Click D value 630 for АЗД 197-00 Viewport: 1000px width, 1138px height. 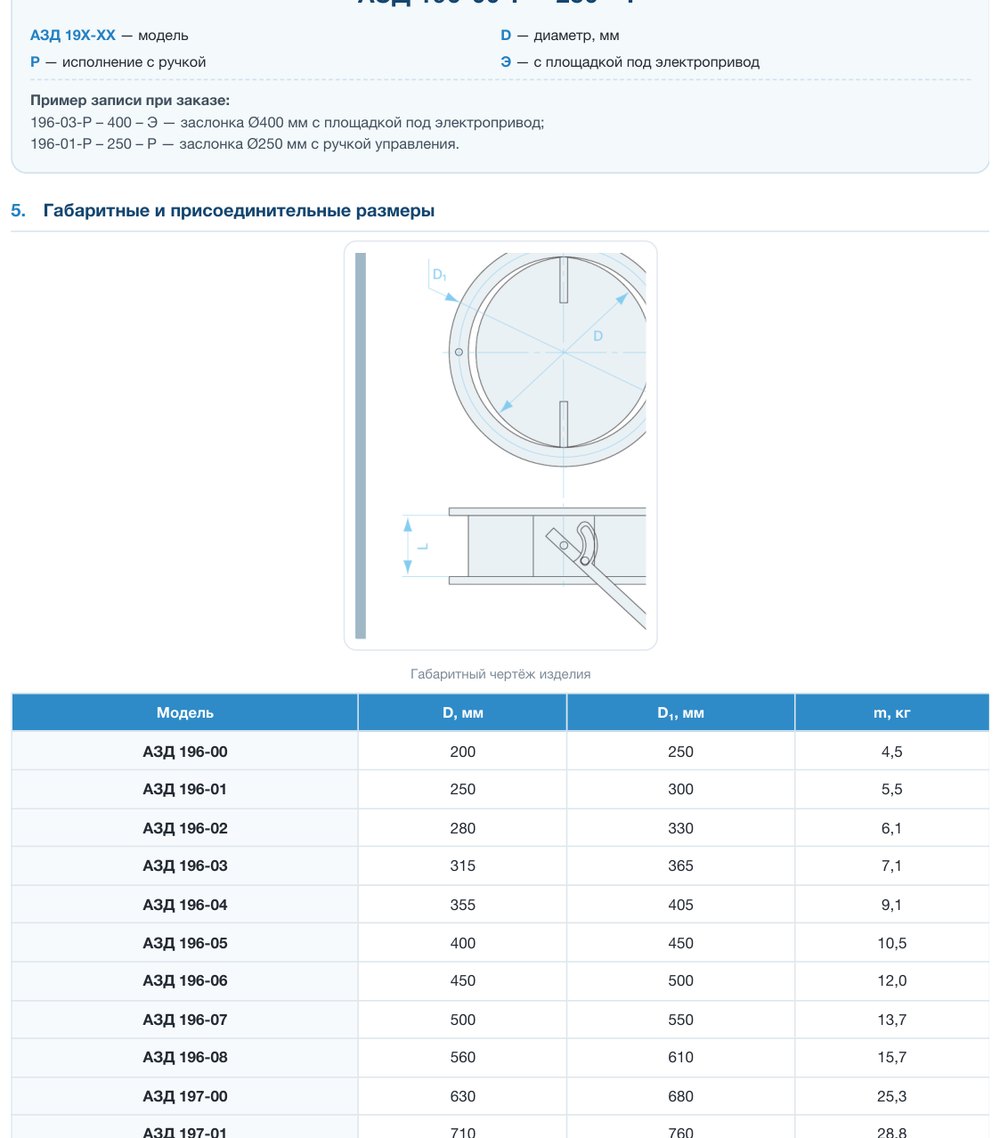point(462,1097)
